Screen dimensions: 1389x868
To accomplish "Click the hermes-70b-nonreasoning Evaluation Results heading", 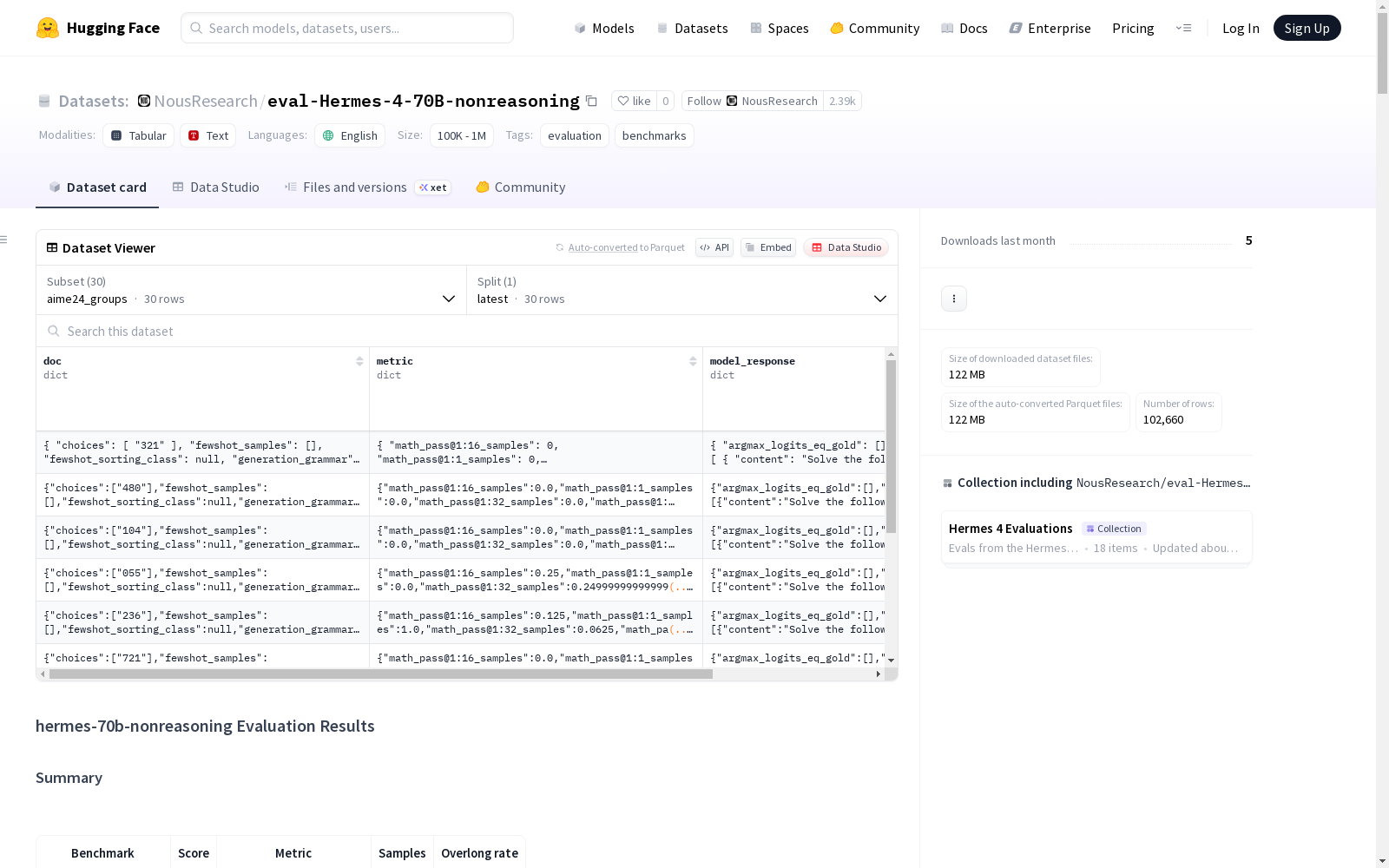I will [205, 726].
